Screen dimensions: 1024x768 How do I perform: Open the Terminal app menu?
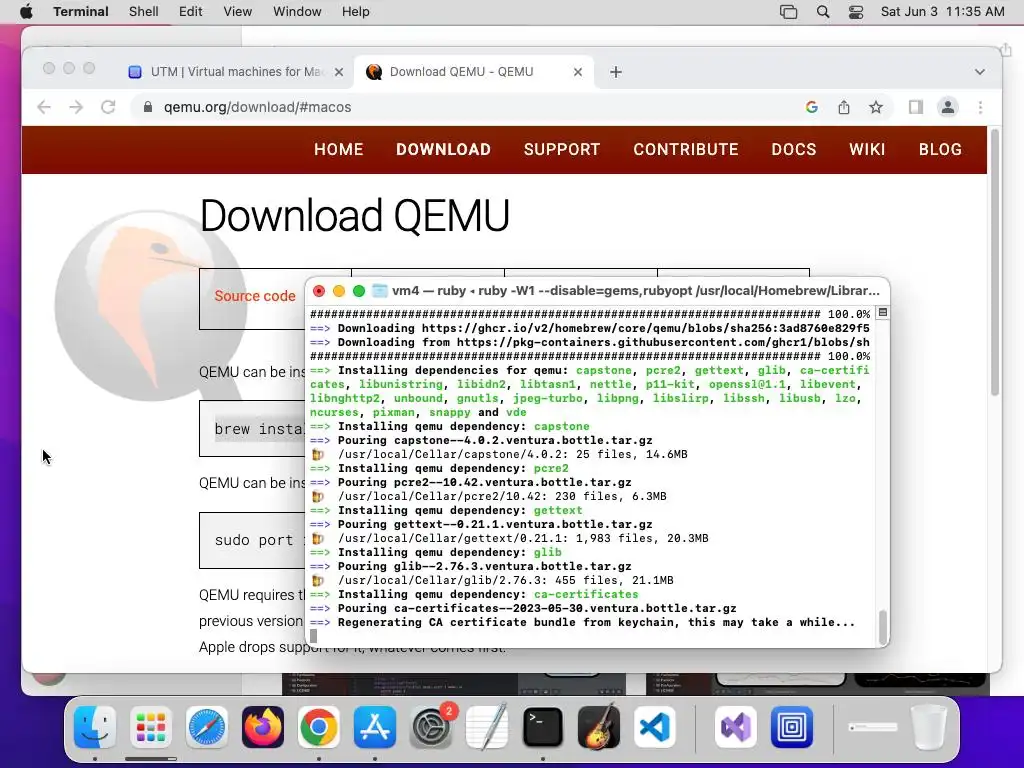[x=81, y=12]
